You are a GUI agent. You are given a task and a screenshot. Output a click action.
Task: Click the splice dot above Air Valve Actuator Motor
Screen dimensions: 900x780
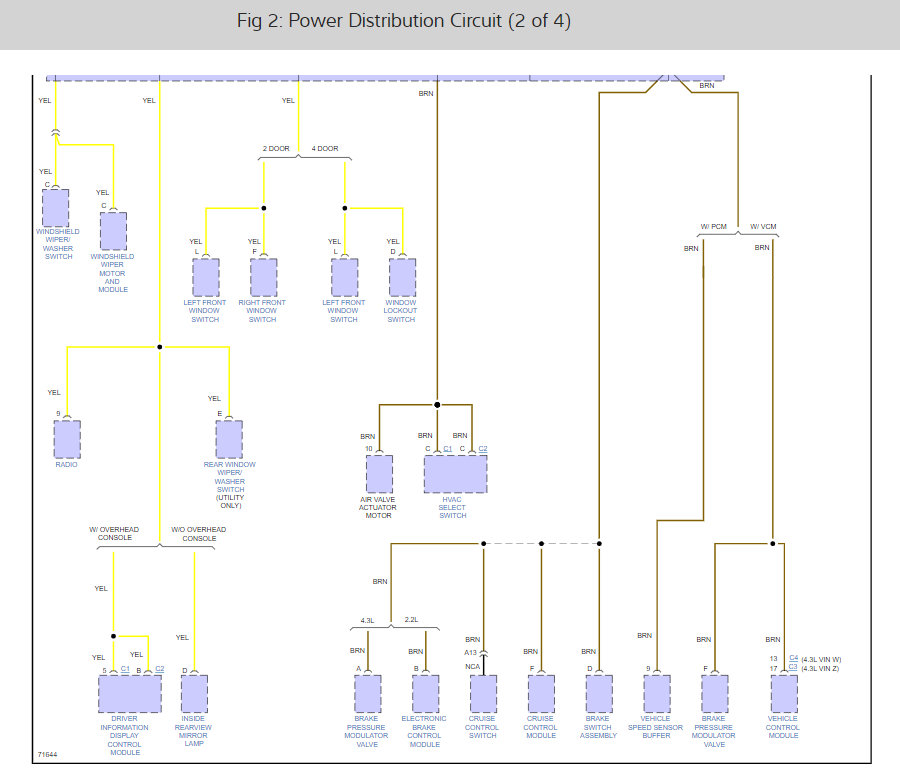point(437,405)
